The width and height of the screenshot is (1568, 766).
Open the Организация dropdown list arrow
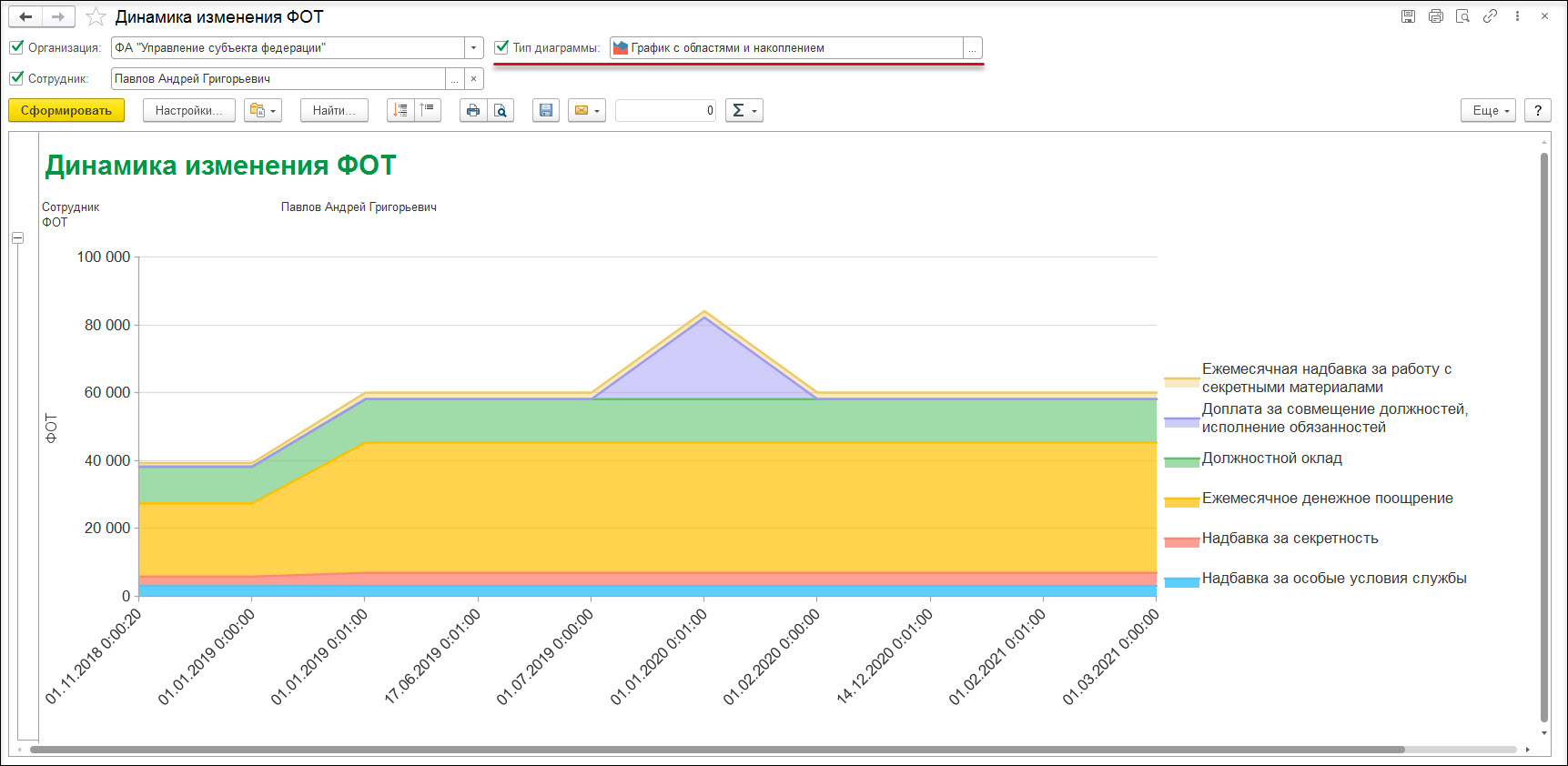(x=473, y=47)
